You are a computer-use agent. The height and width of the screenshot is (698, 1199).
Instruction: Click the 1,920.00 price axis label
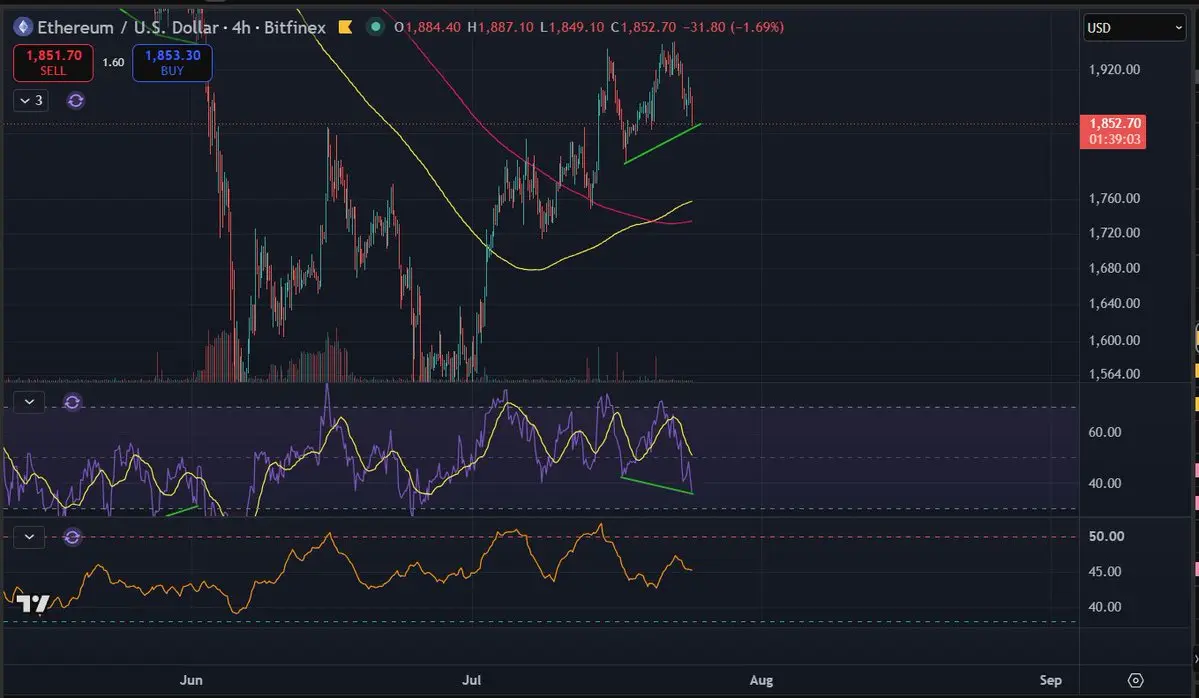click(1114, 70)
